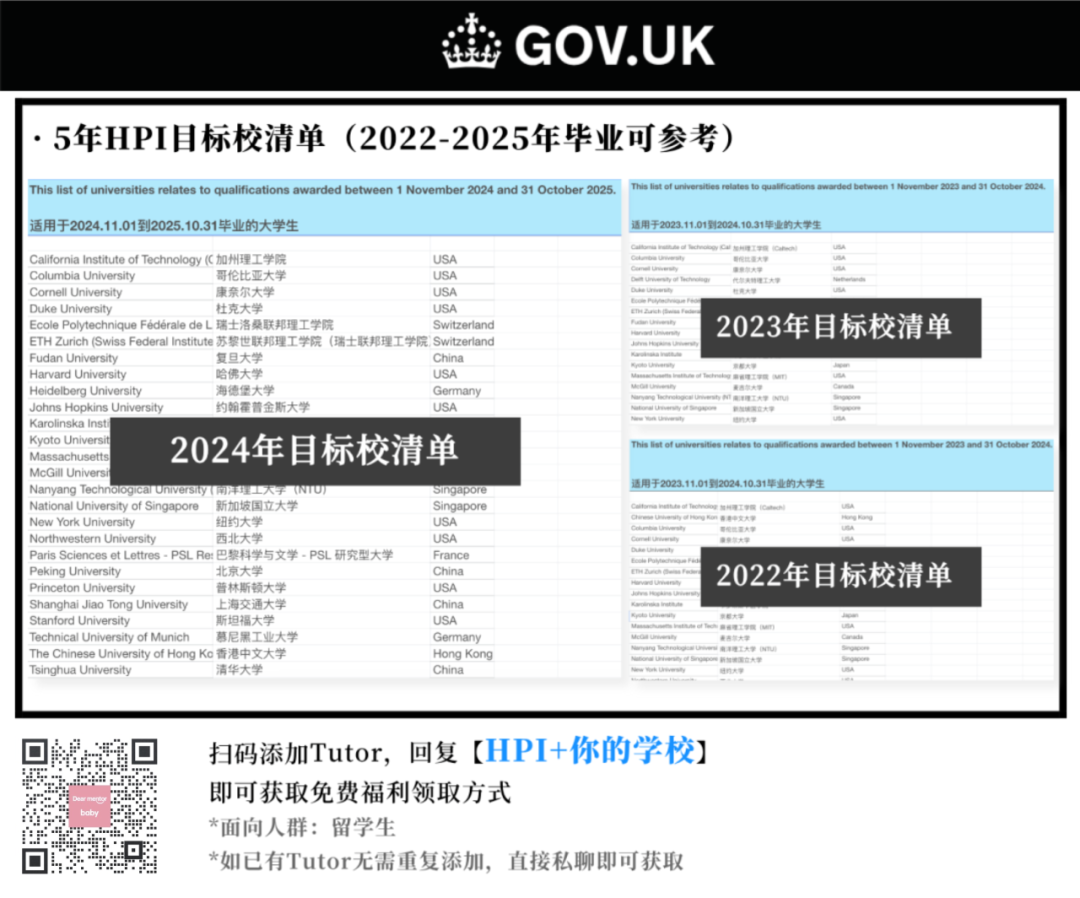This screenshot has width=1080, height=898.
Task: Select the 2024年目标校清单 label
Action: coord(315,451)
